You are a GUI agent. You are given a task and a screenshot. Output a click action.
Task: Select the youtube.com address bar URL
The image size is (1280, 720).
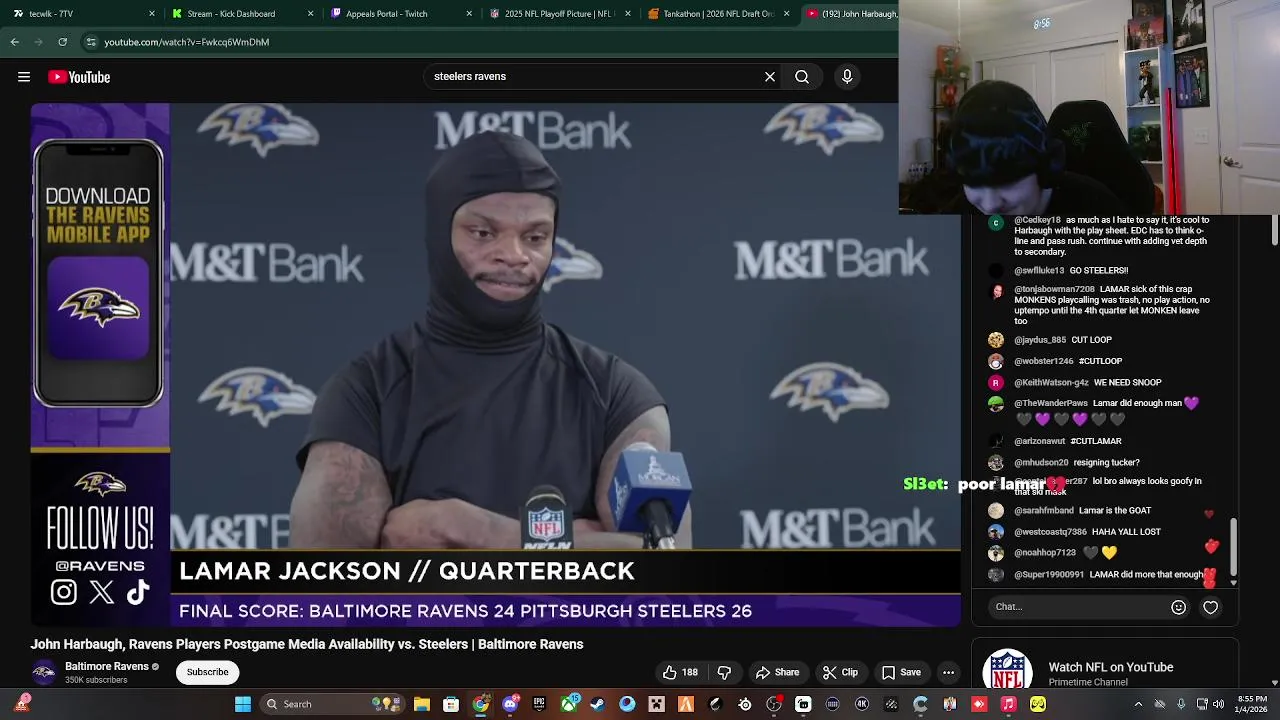(186, 42)
